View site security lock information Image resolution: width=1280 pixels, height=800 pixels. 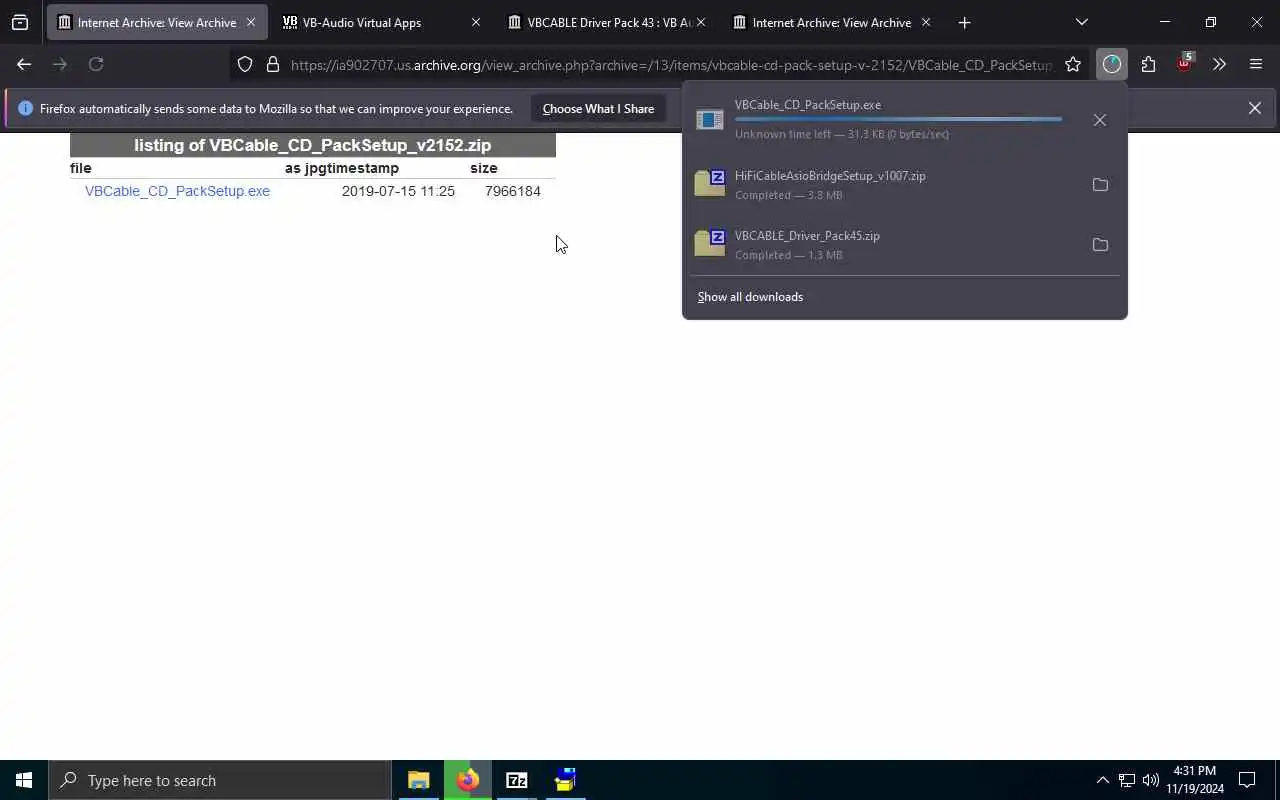point(272,64)
